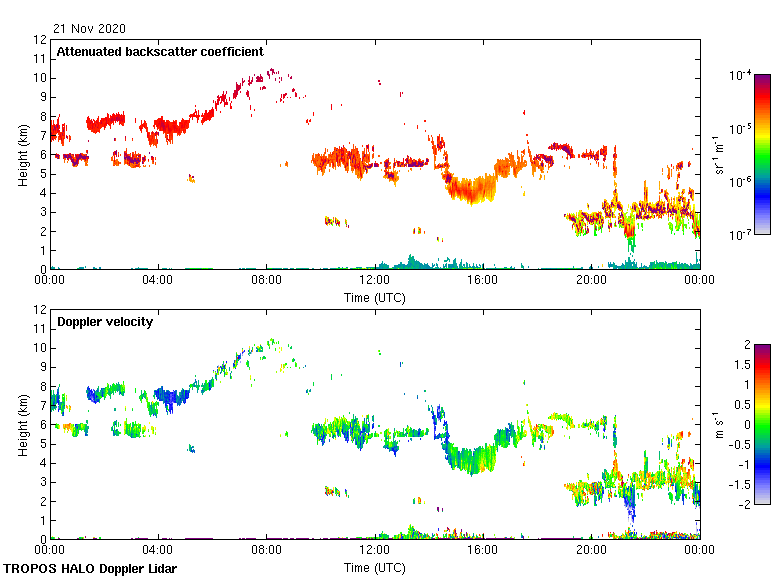Click the Doppler velocity color bar
Screen dimensions: 780x580
coord(761,424)
